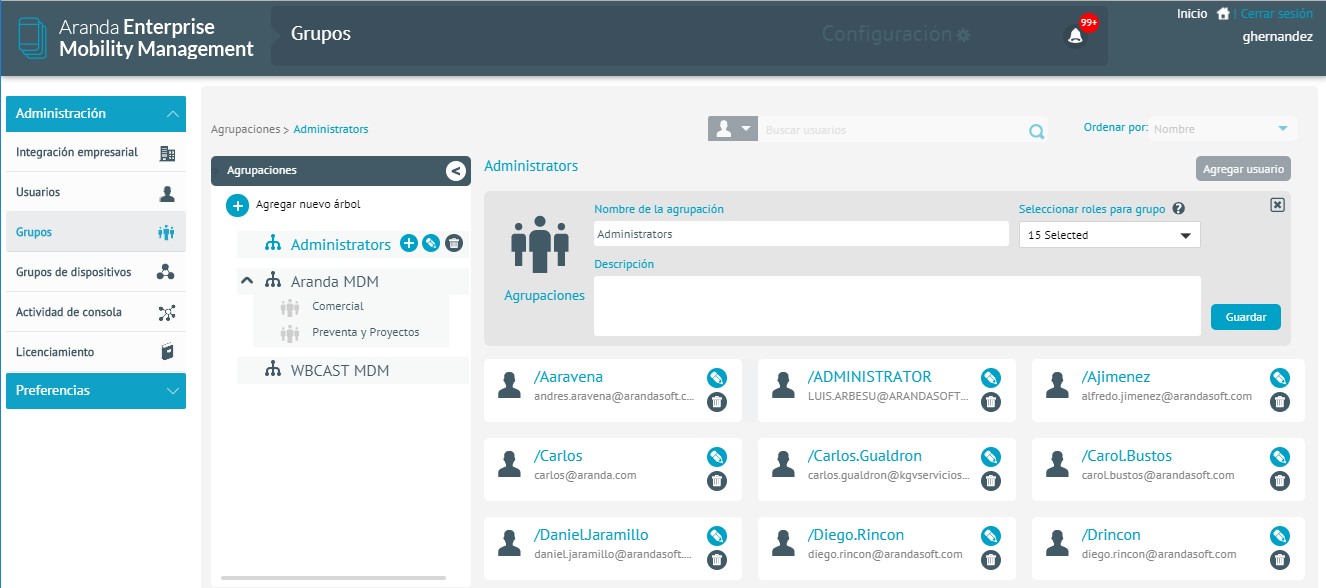Close the group details panel
Image resolution: width=1326 pixels, height=588 pixels.
pyautogui.click(x=1277, y=204)
